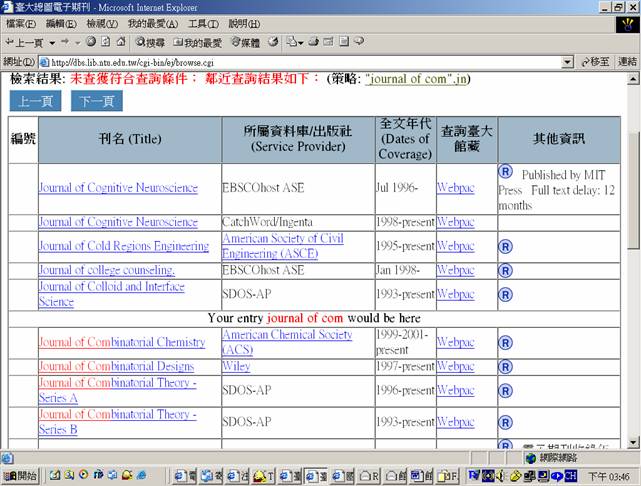Open the 媒體 media pane
641x486 pixels.
click(x=246, y=43)
